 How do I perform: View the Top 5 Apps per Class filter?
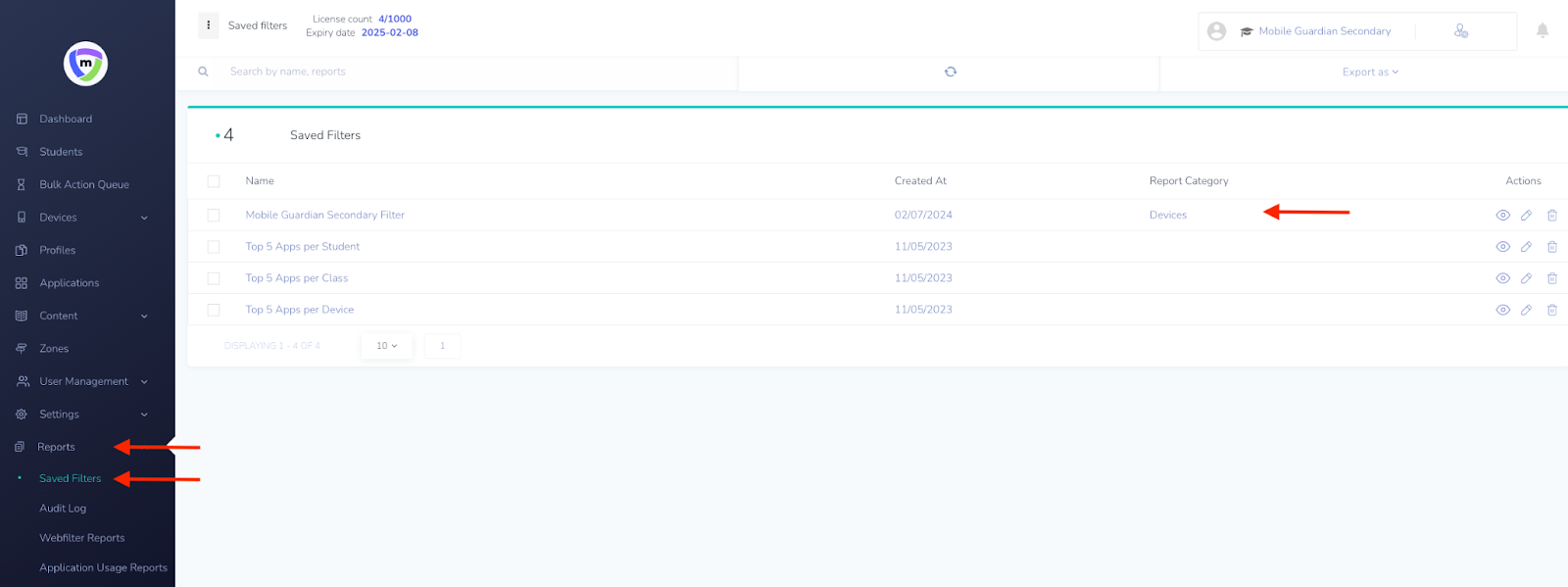click(1502, 278)
